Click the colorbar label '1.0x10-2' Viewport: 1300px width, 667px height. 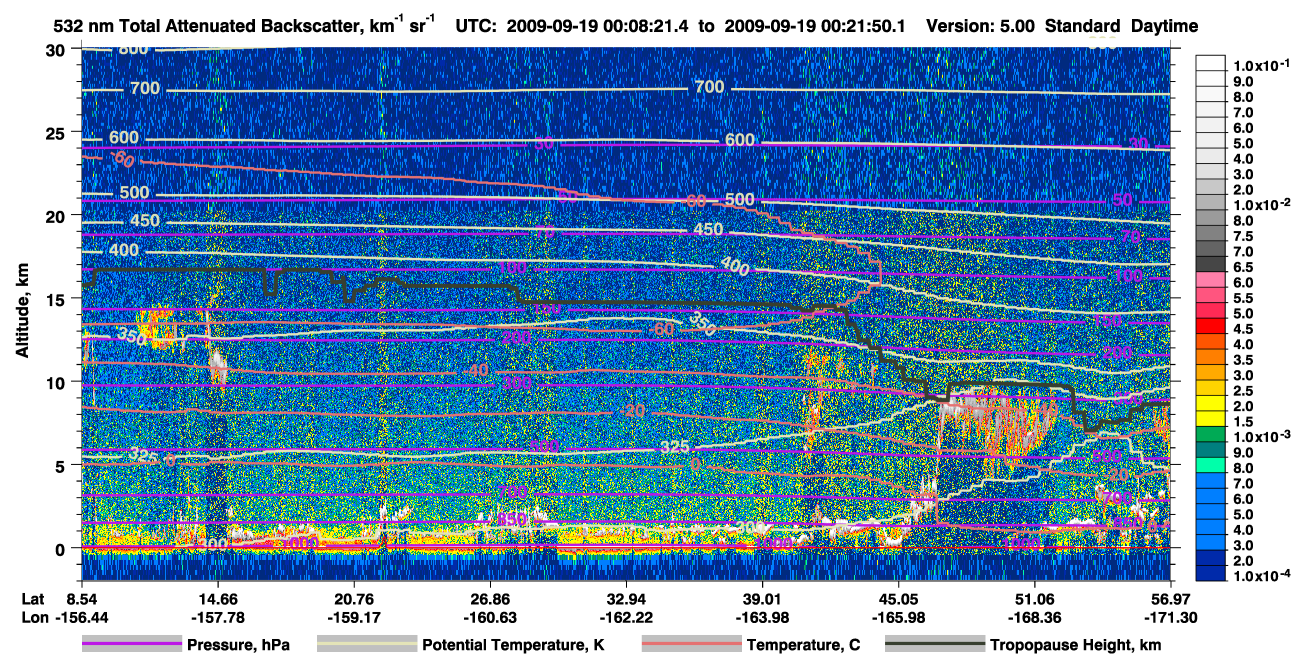pos(1262,205)
